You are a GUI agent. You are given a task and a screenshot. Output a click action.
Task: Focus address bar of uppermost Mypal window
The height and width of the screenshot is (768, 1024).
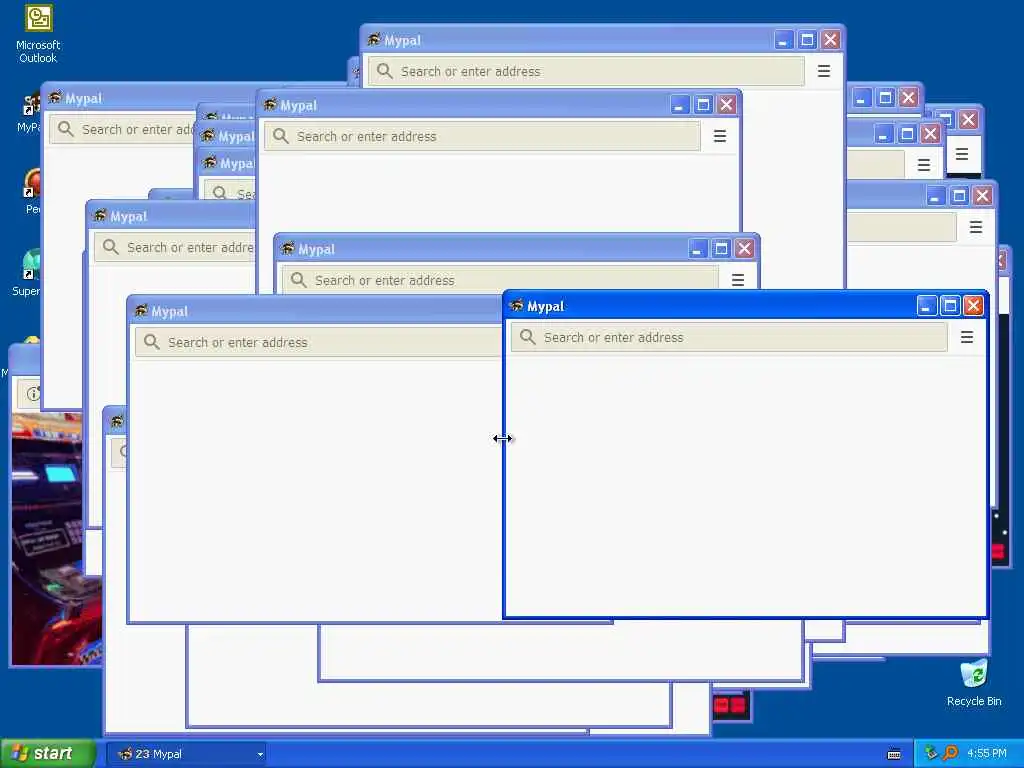click(x=586, y=71)
